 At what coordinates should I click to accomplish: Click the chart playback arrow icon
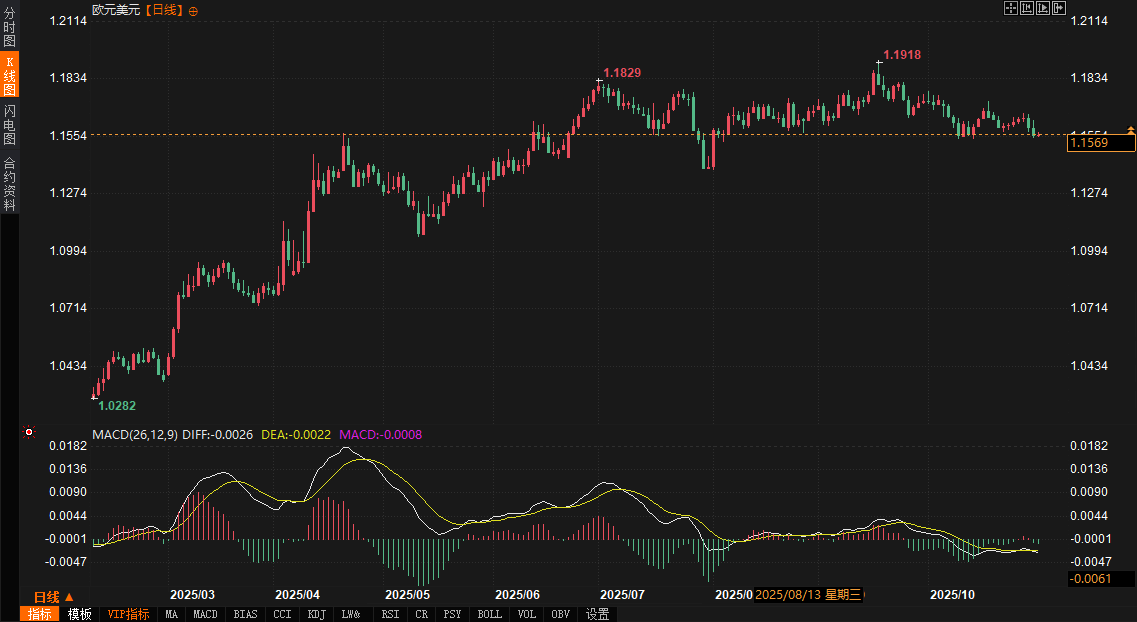1042,8
